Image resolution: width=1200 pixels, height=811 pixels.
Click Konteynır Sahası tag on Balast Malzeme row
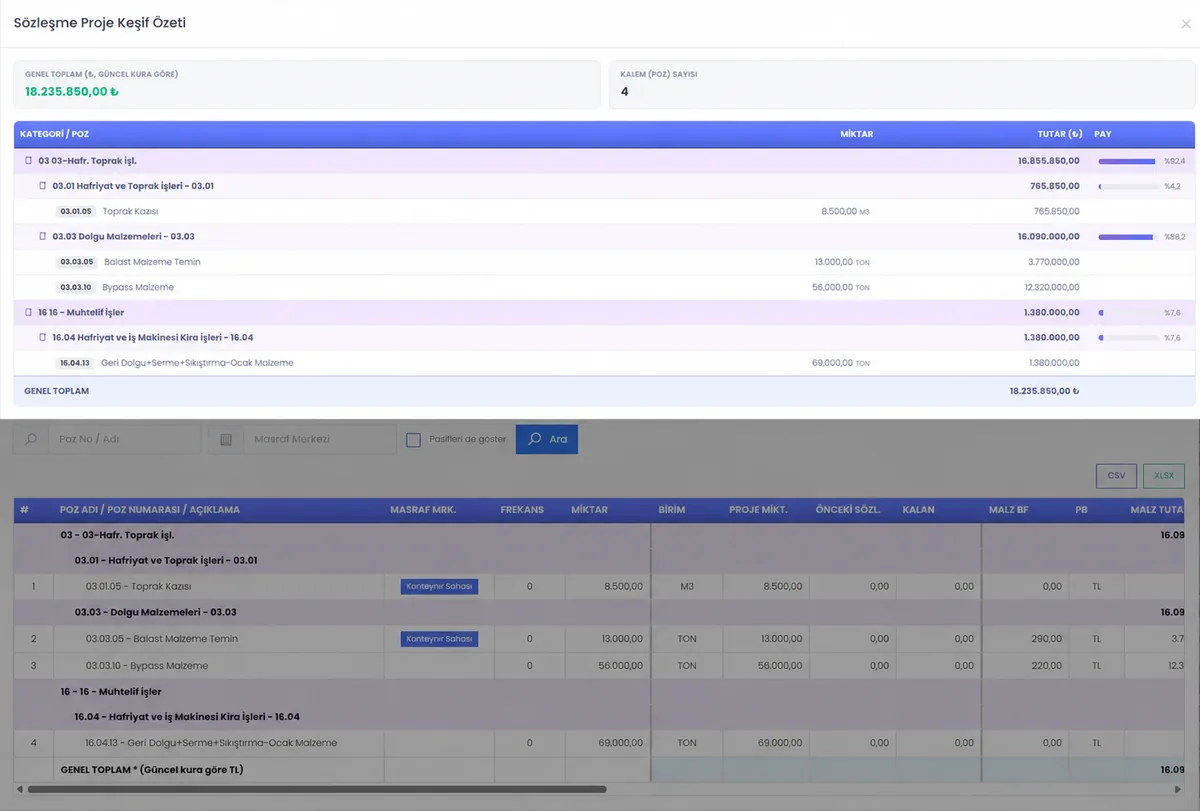pos(439,639)
